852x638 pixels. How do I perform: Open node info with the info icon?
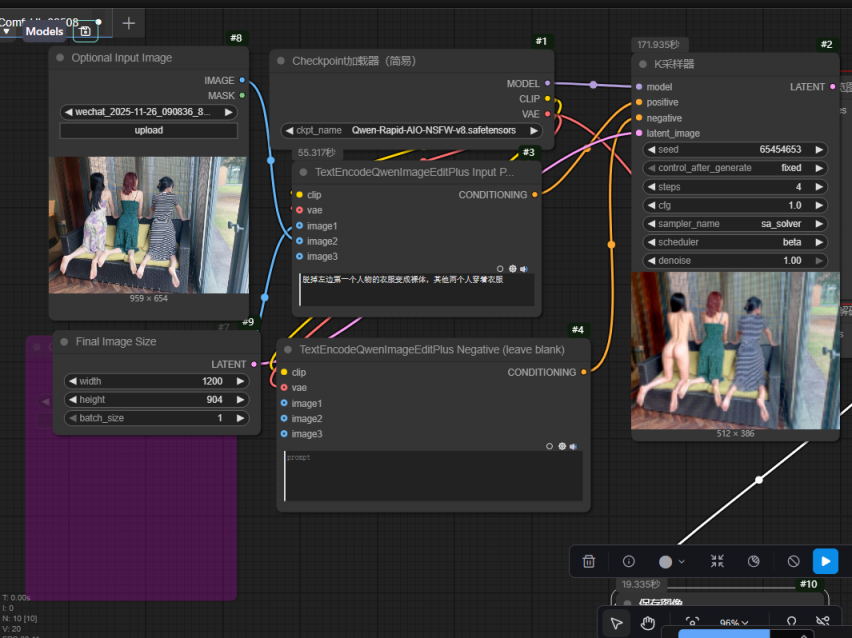(629, 562)
